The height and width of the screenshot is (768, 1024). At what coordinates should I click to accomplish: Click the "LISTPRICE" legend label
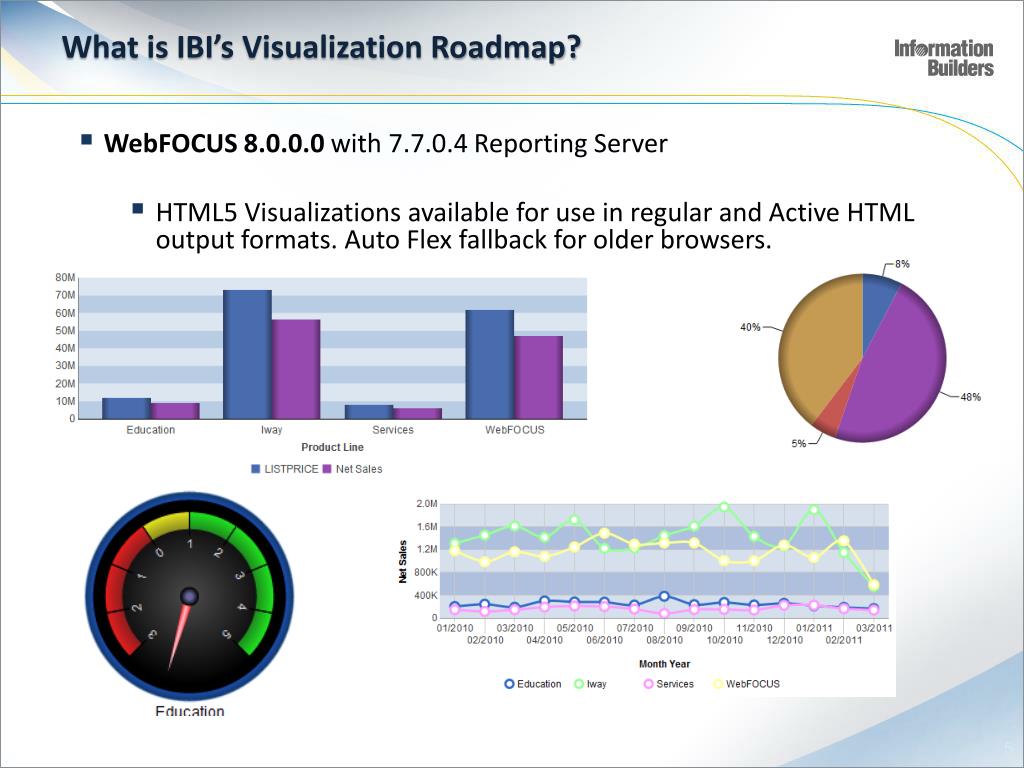click(291, 469)
